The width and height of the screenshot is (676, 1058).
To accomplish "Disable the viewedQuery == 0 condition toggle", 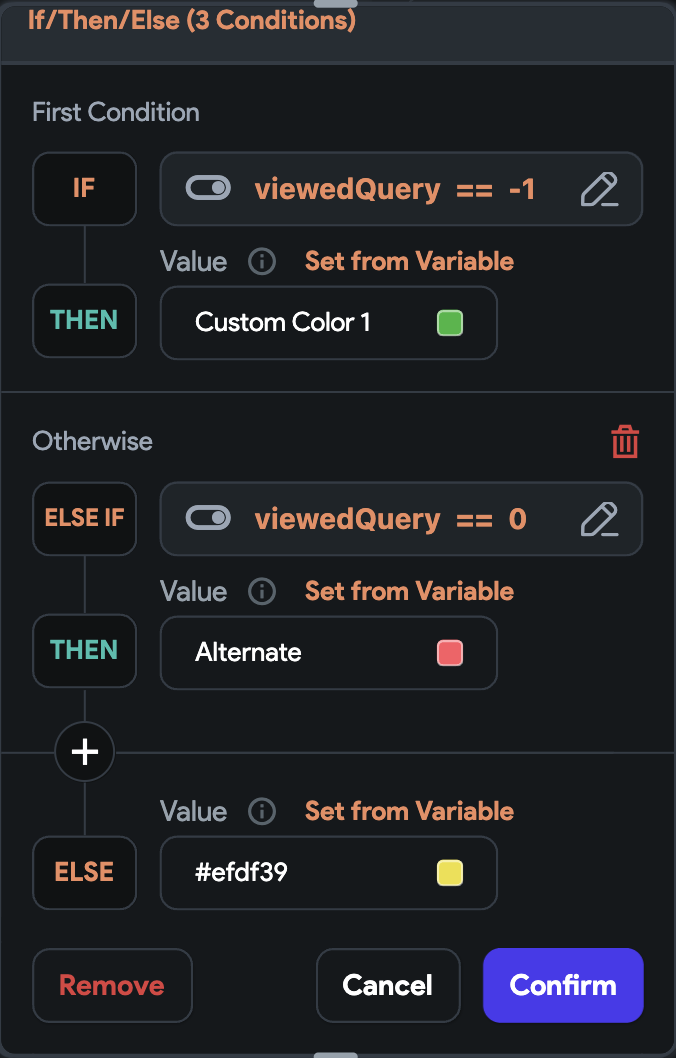I will 210,518.
